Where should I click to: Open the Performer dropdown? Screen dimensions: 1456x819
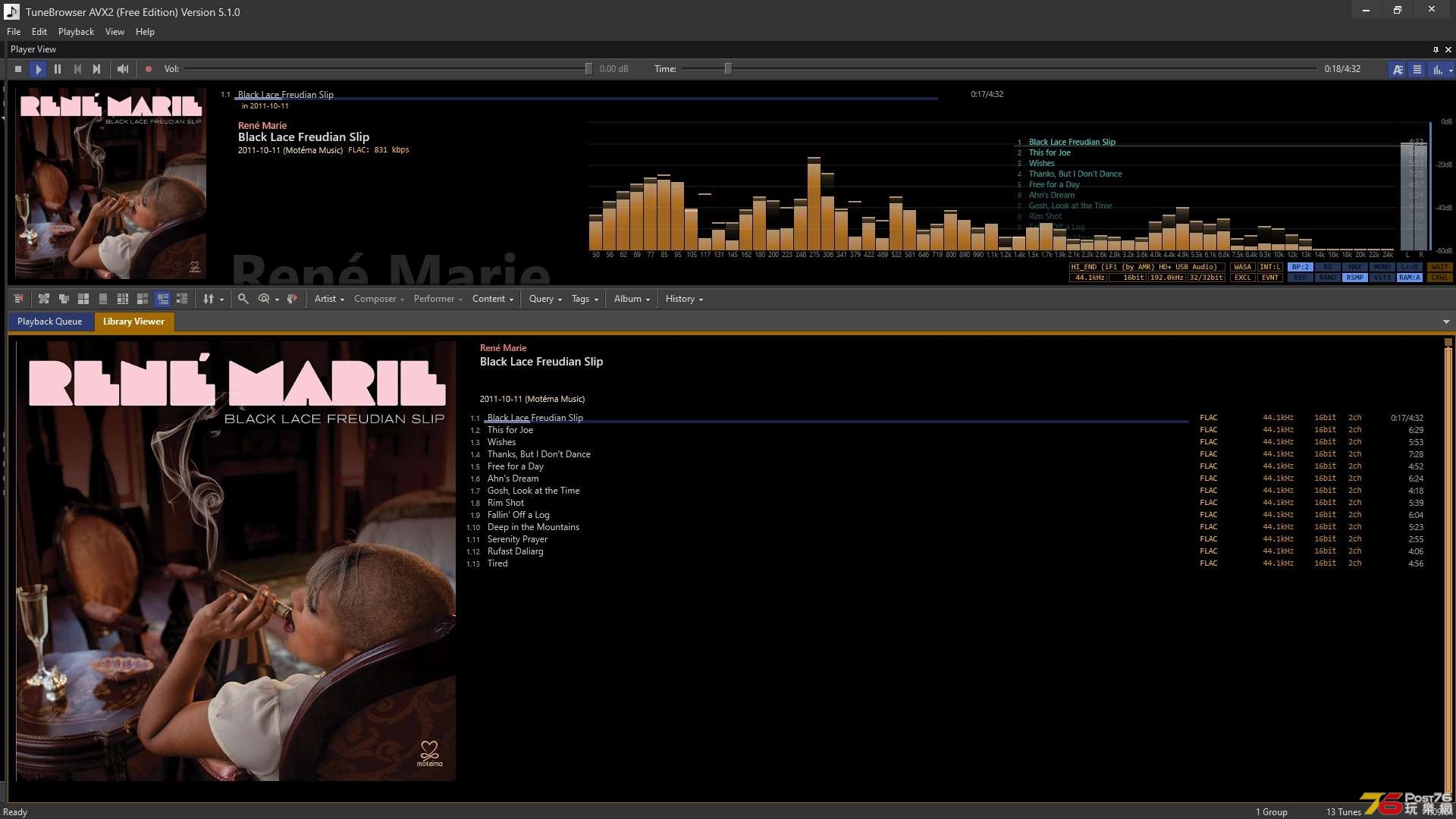(438, 299)
